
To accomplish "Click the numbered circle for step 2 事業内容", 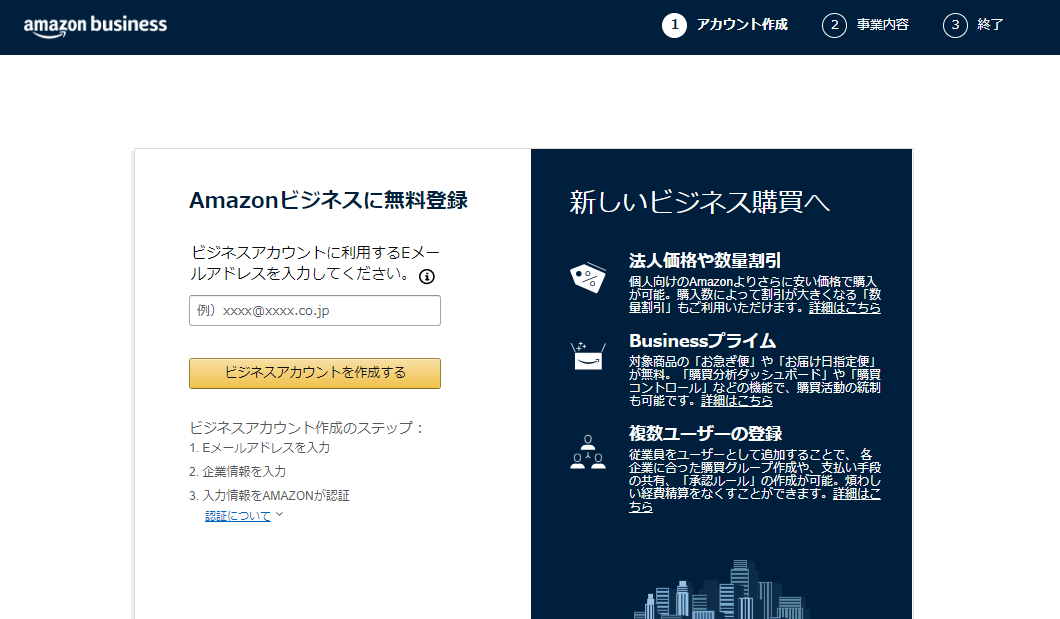I will pos(835,25).
